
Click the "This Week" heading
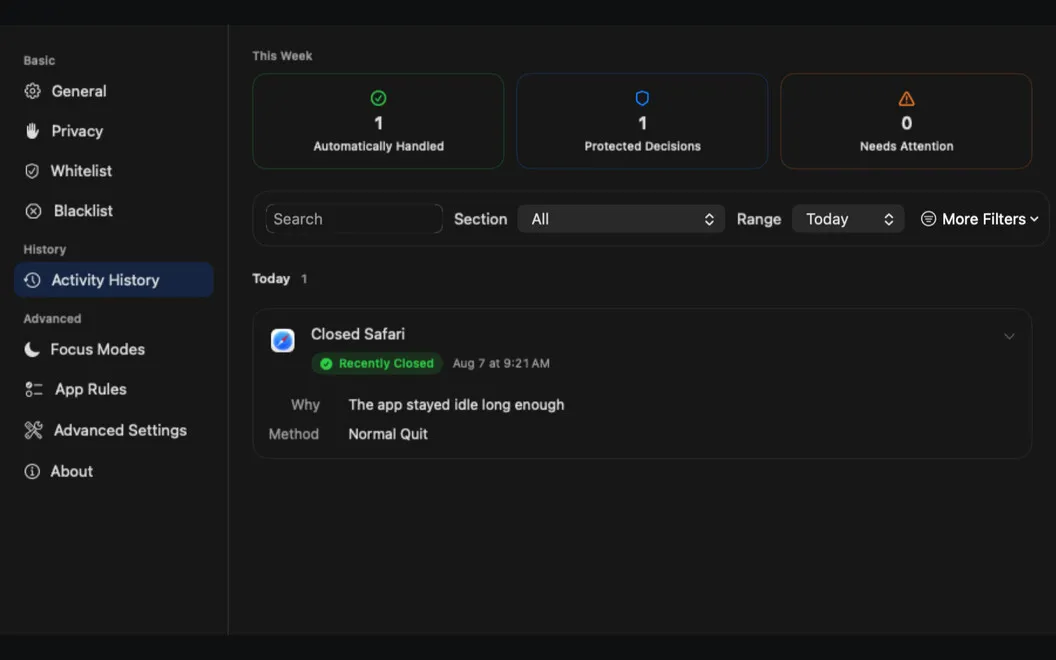(x=282, y=56)
